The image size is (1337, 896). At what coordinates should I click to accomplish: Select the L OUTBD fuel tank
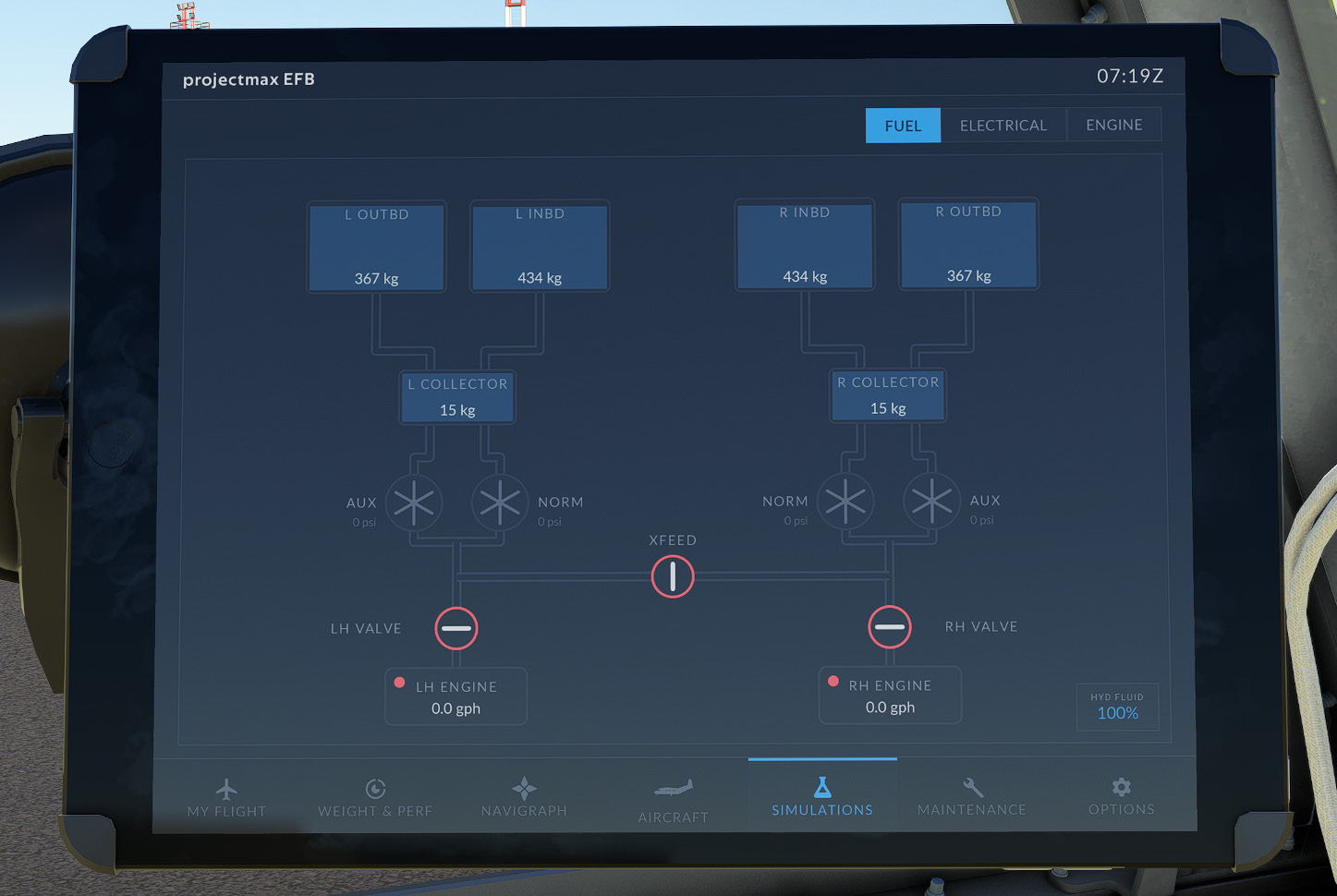377,247
